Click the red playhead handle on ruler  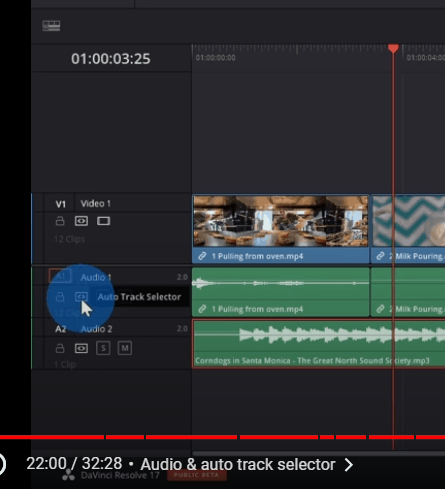coord(393,48)
